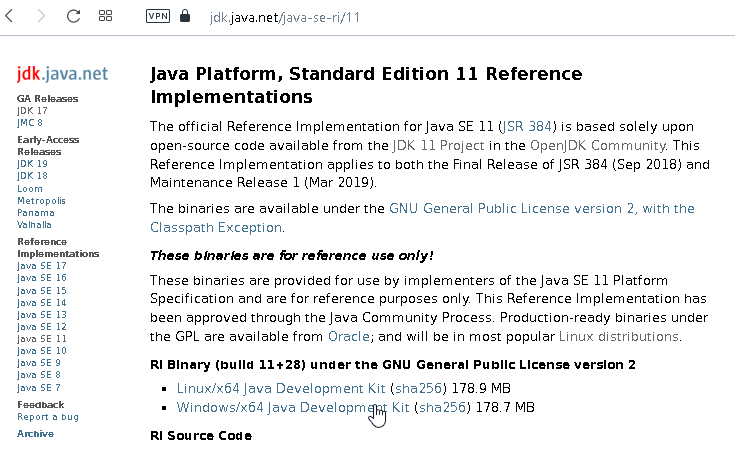Select Java SE 10 reference implementation

click(42, 351)
